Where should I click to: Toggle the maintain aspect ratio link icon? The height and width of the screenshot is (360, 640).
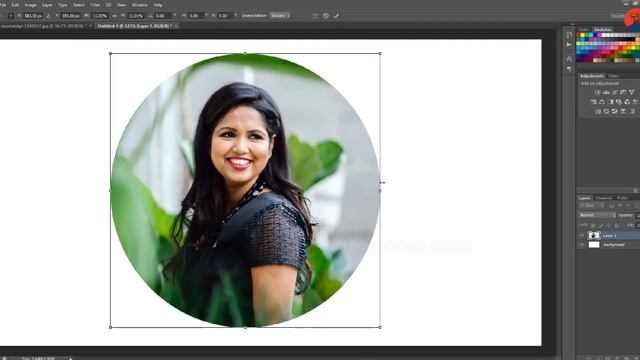click(114, 16)
